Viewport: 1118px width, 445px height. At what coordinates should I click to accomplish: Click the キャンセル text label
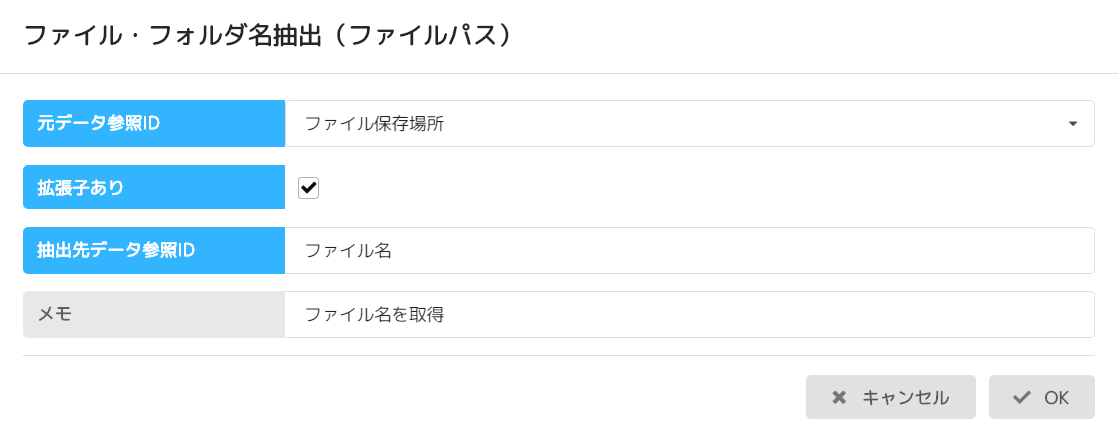tap(905, 398)
